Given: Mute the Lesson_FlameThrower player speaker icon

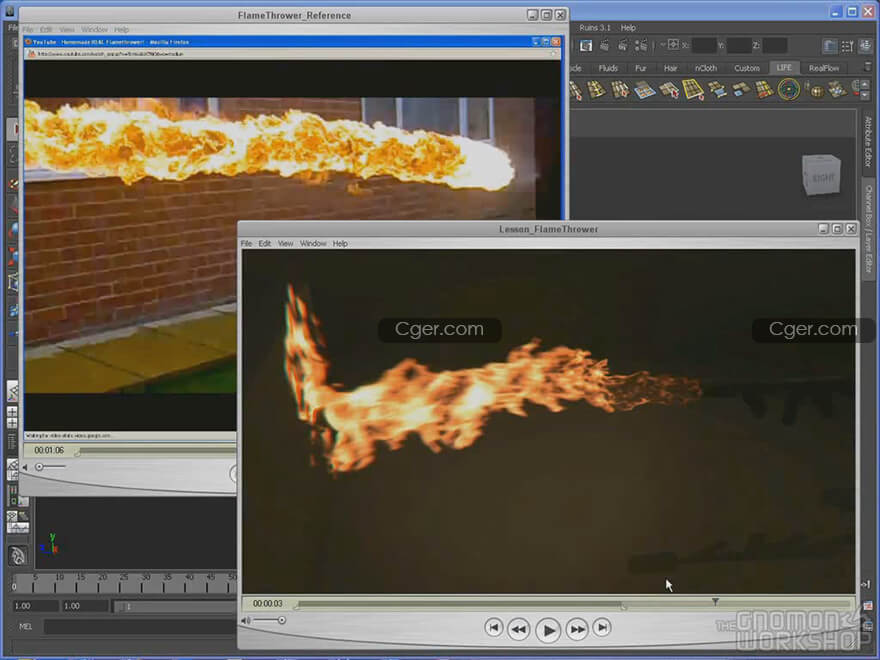Looking at the screenshot, I should [246, 620].
